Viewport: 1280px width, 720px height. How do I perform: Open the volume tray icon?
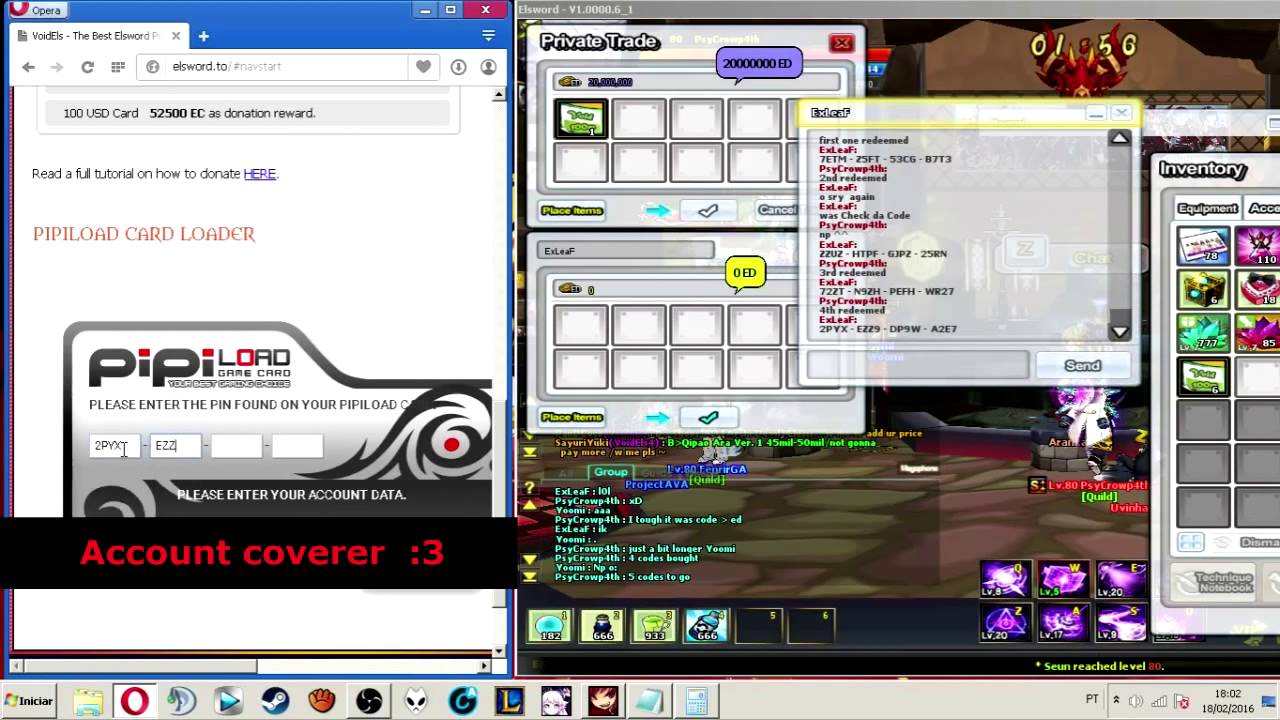(x=1138, y=700)
